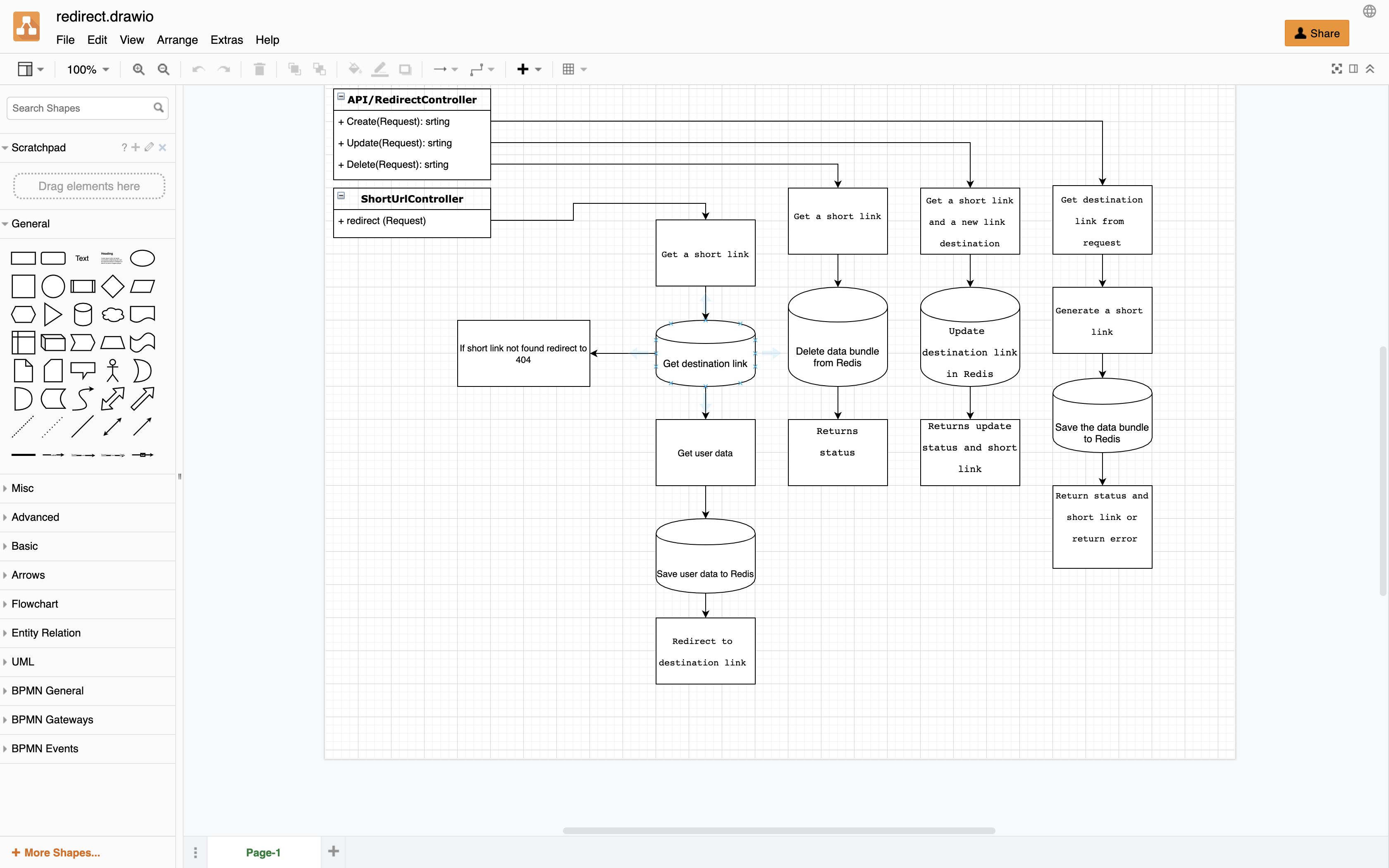Click the fill color bucket icon
Viewport: 1389px width, 868px height.
(x=355, y=69)
